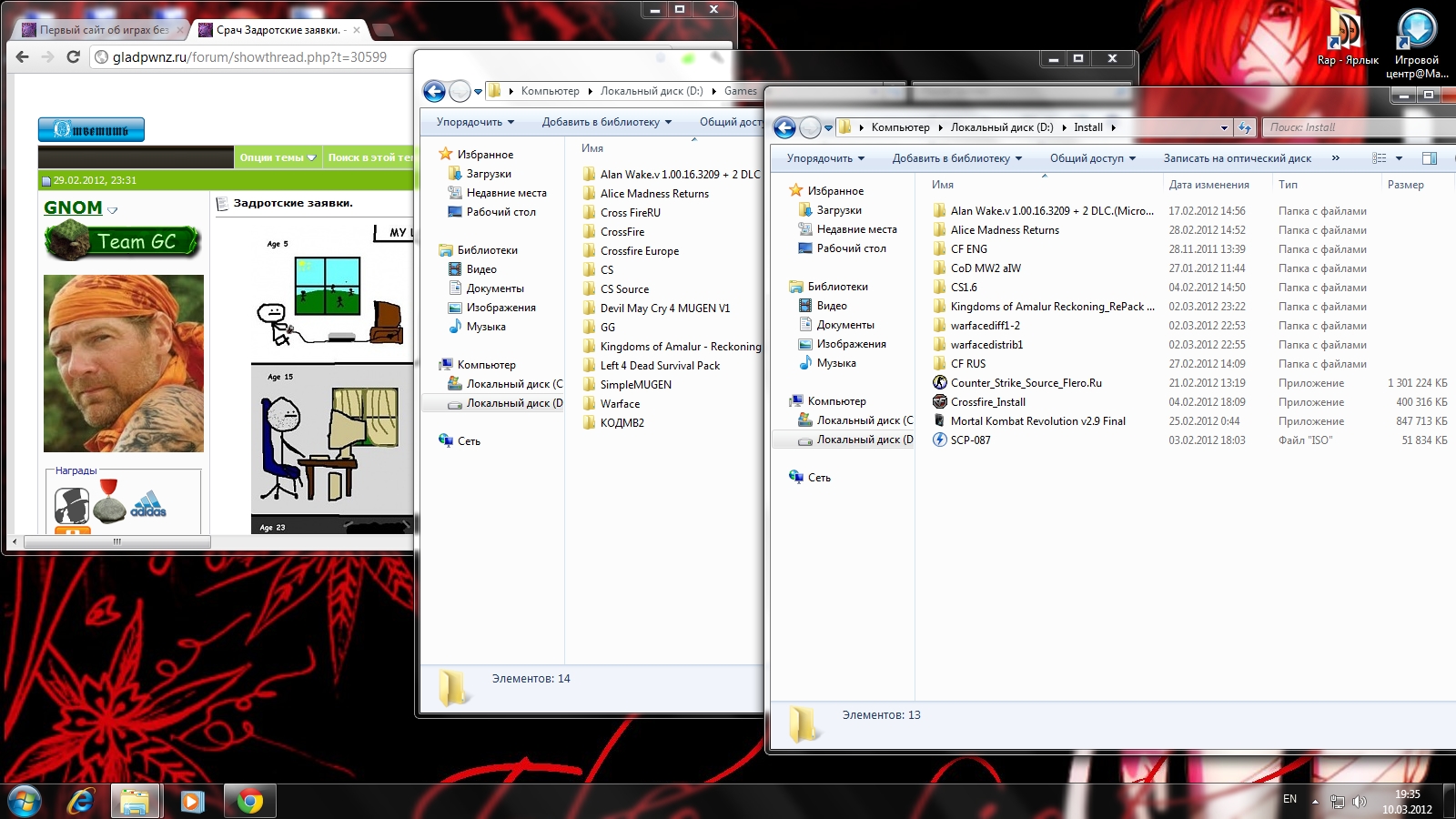Click the Windows Start orb

pos(25,801)
